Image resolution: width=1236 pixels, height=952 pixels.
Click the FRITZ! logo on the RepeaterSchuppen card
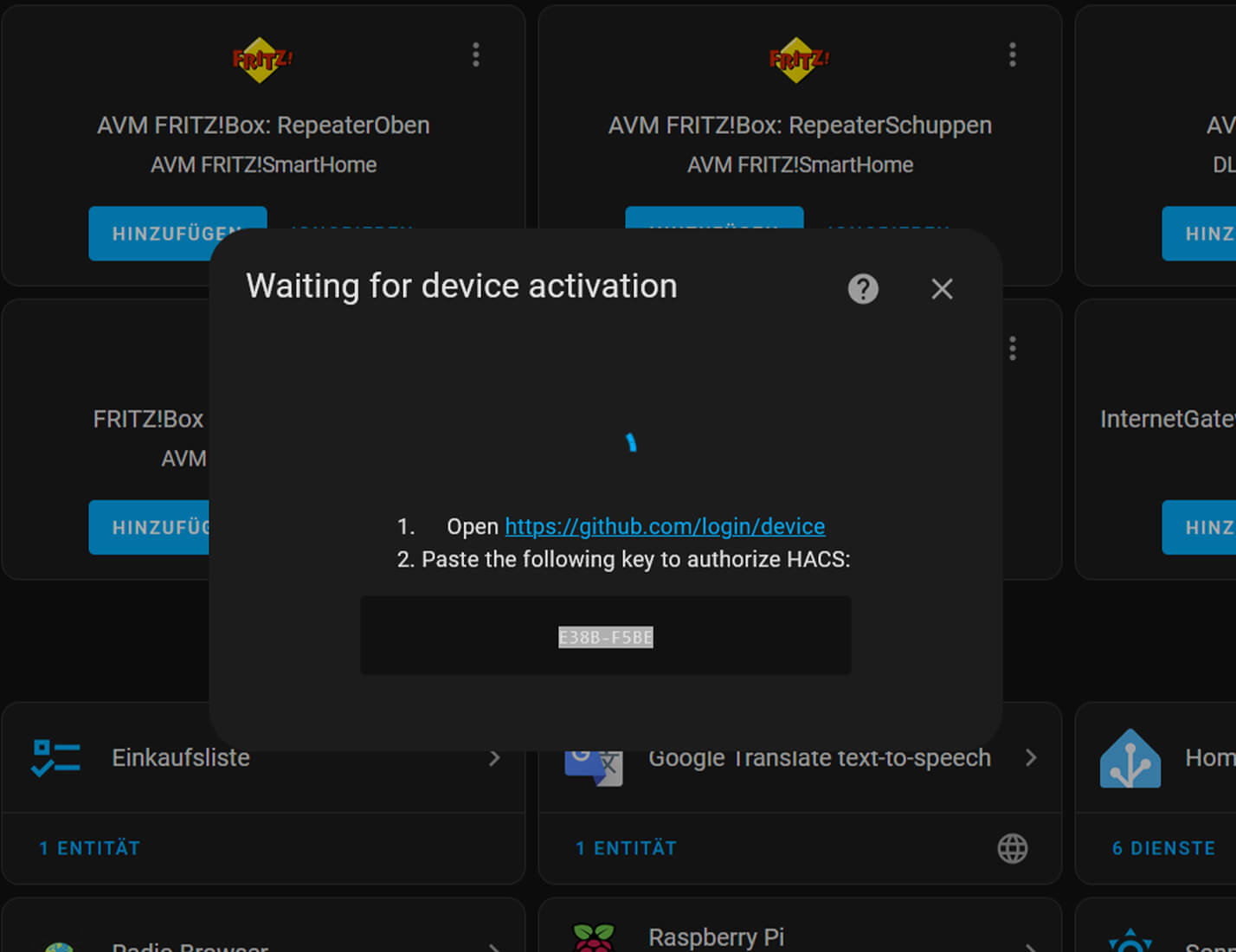pyautogui.click(x=798, y=60)
